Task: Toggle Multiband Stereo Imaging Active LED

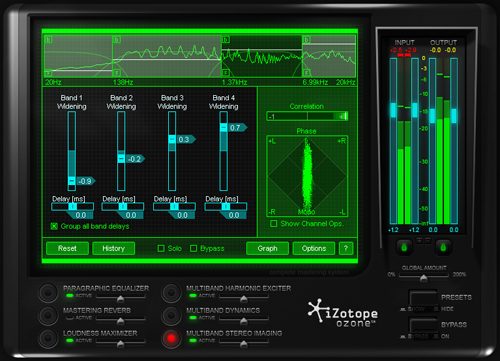Action: tap(193, 340)
